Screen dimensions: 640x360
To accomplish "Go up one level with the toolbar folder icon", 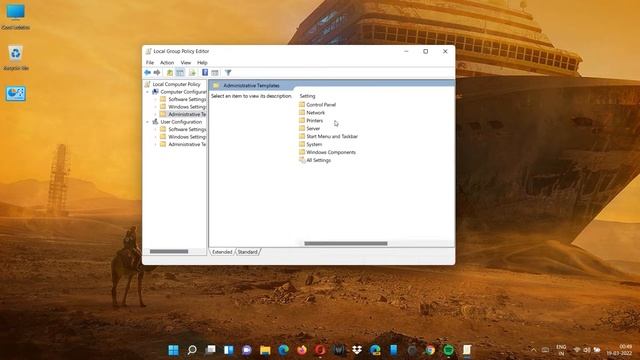I will click(170, 73).
